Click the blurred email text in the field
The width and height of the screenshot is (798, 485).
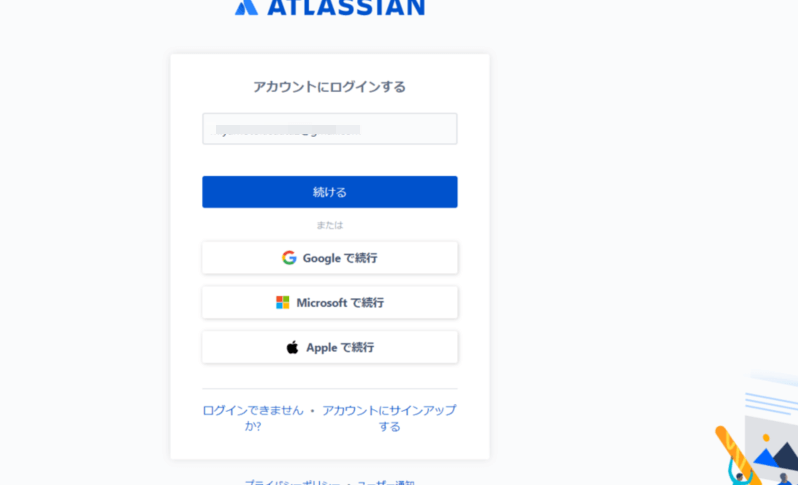(288, 129)
